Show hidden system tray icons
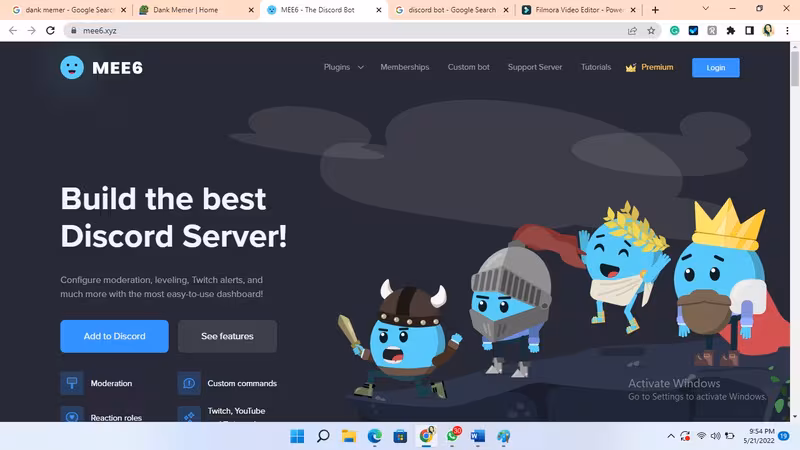This screenshot has width=800, height=450. pyautogui.click(x=671, y=436)
